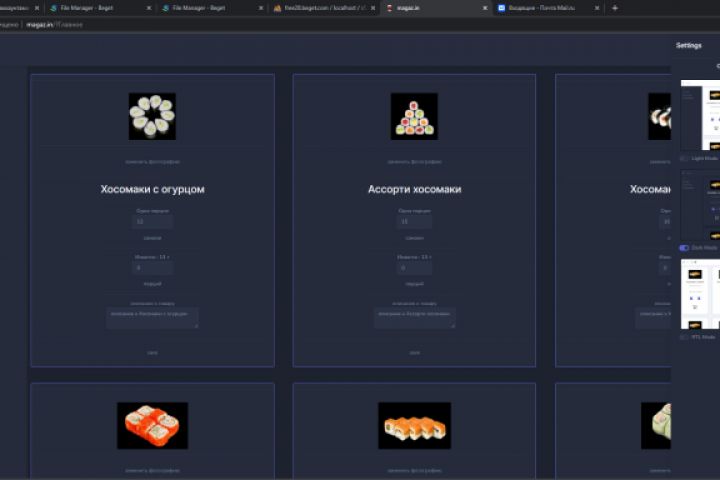This screenshot has height=480, width=720.
Task: Open the phpMyAdmin localhost browser tab
Action: click(323, 8)
